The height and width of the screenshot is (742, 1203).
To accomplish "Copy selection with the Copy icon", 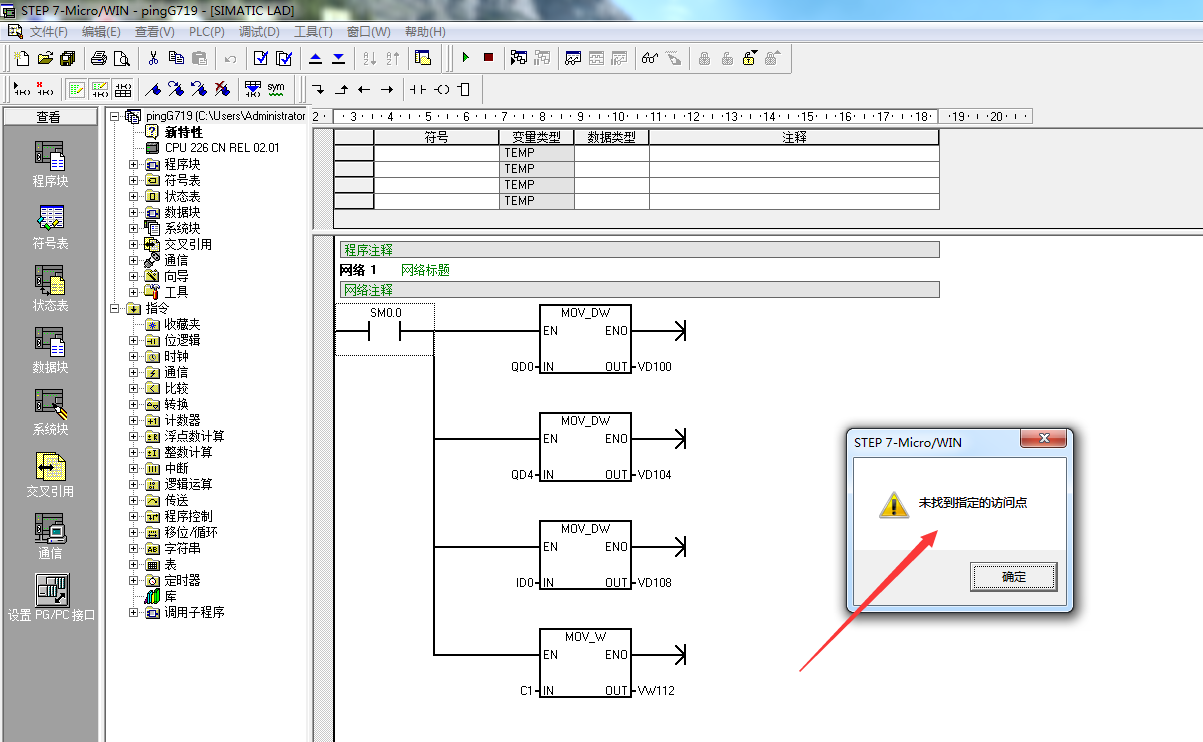I will click(x=176, y=58).
